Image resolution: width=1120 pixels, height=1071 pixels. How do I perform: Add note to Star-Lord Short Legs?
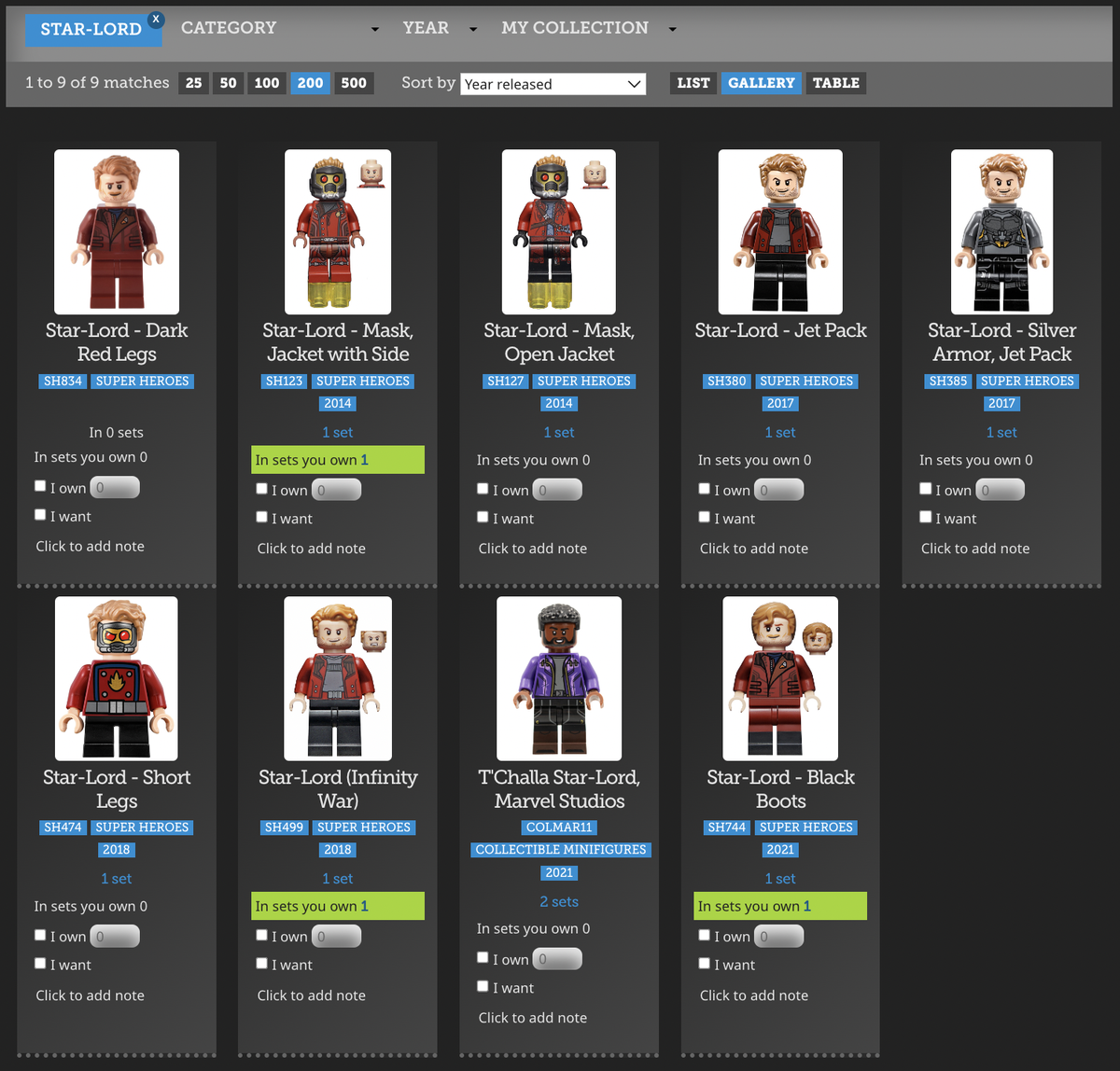point(90,995)
